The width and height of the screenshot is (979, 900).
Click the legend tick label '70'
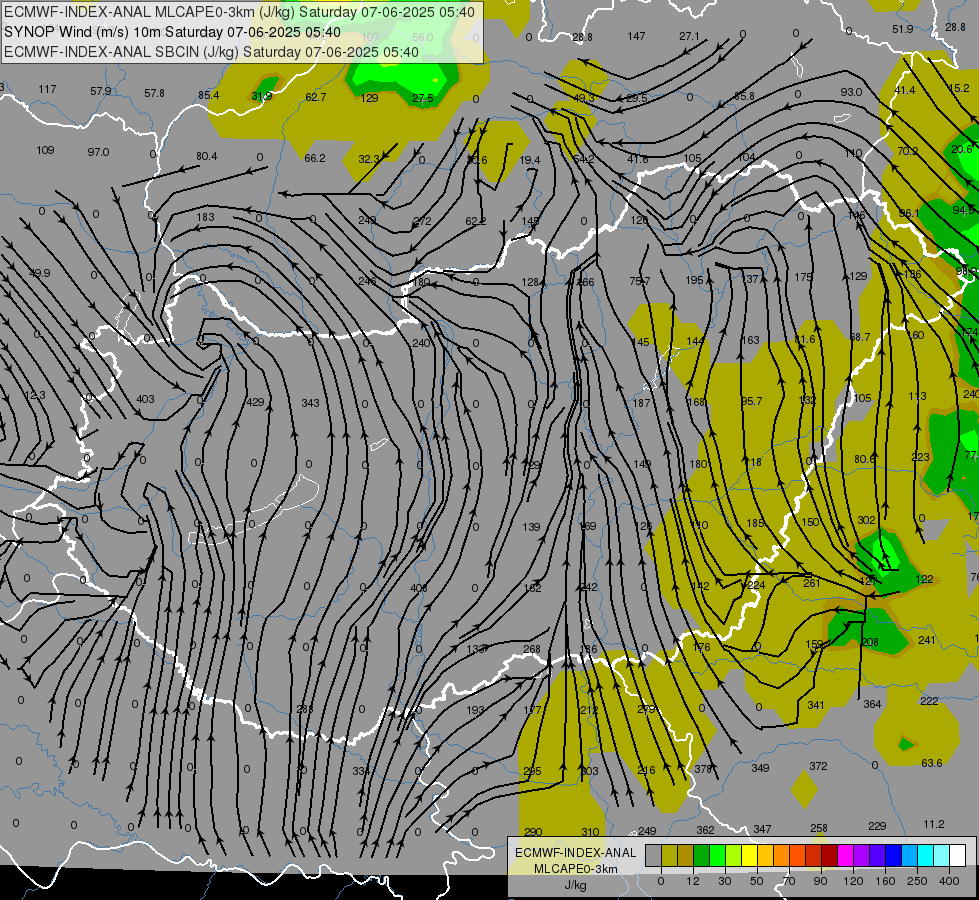789,881
